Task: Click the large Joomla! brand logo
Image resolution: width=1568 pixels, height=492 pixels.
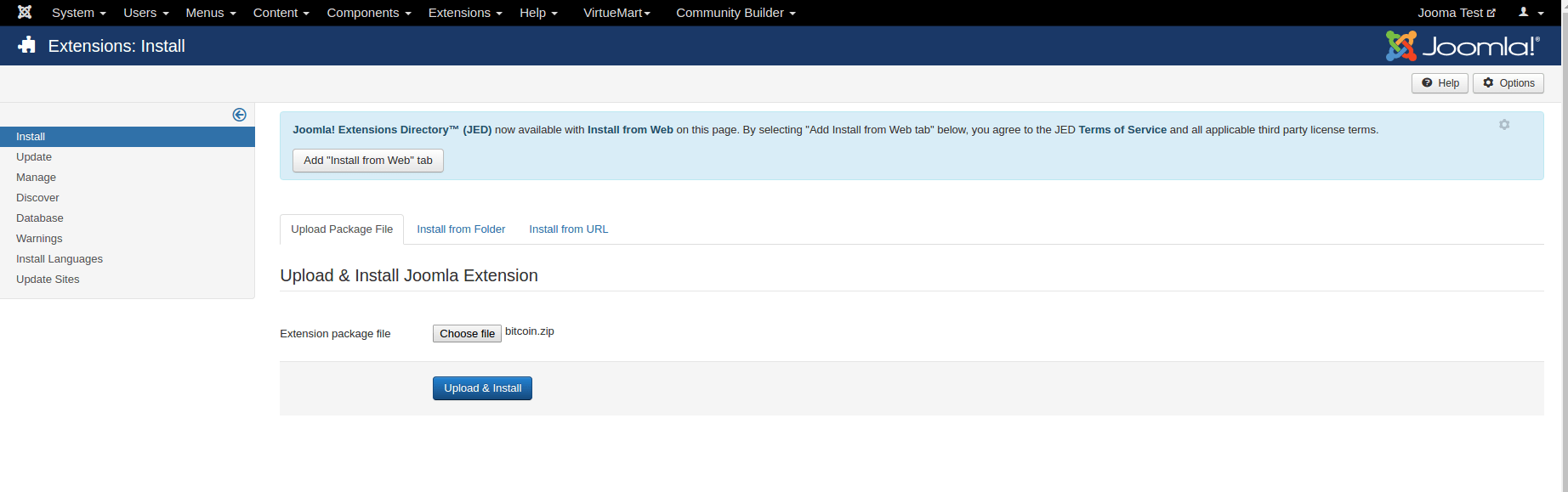Action: click(1463, 46)
